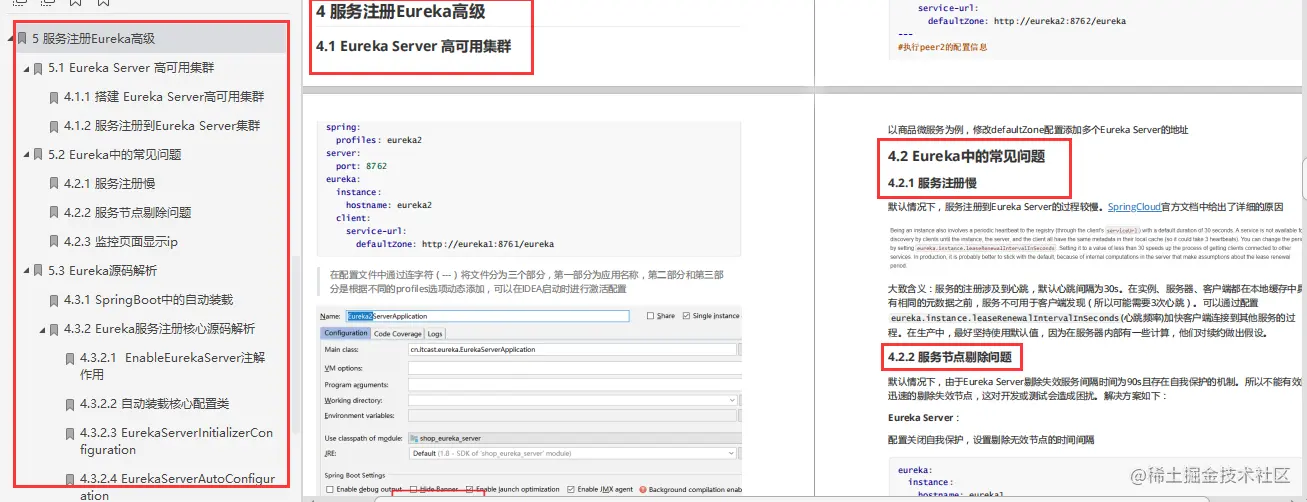Follow the SpringCloud hyperlink in the page
This screenshot has height=502, width=1307.
point(1134,207)
